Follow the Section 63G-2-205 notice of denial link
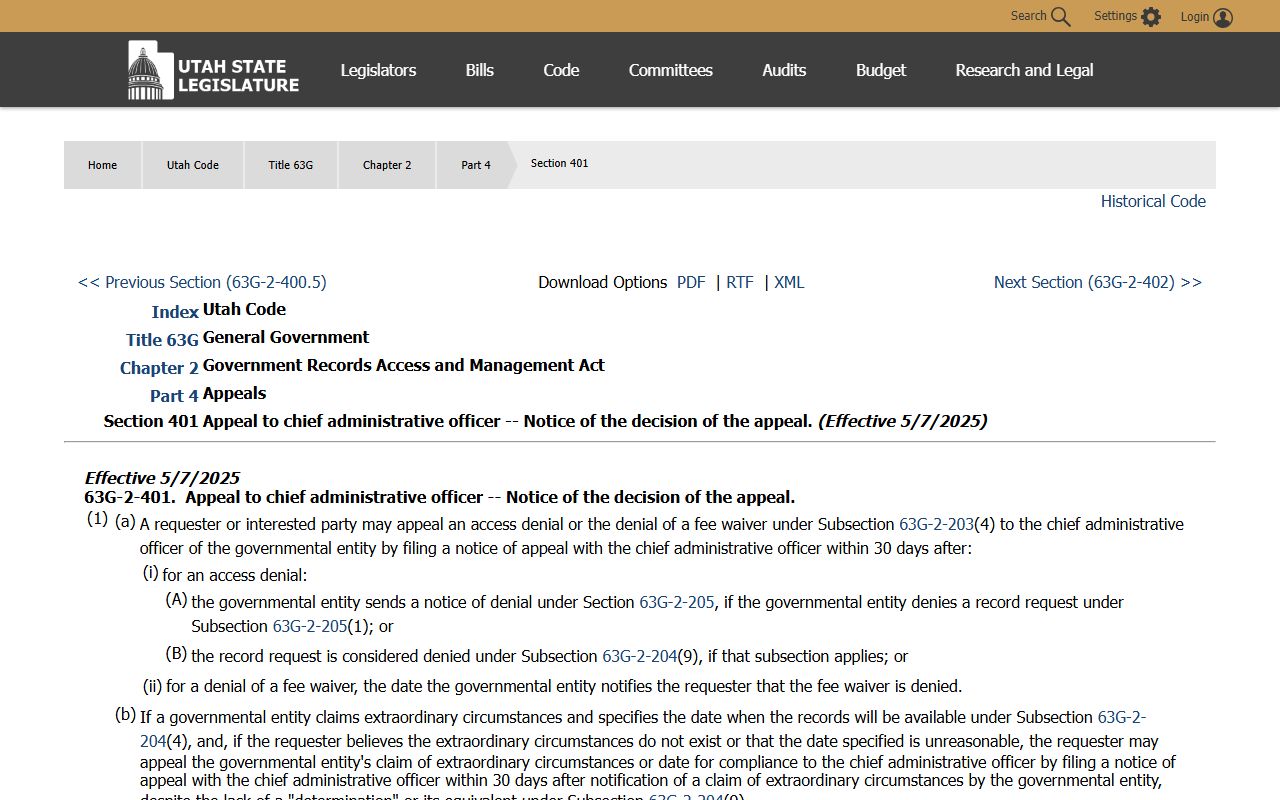1280x800 pixels. (x=677, y=602)
